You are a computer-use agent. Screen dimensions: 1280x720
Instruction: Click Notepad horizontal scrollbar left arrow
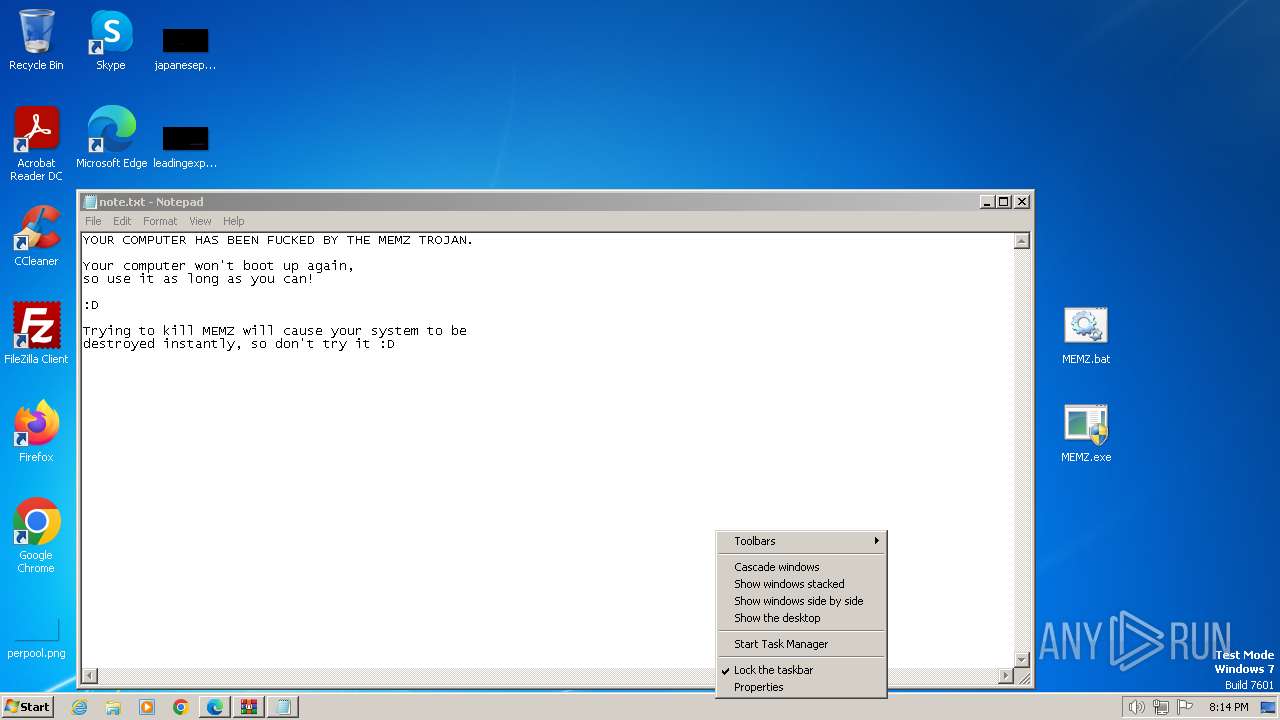coord(89,676)
